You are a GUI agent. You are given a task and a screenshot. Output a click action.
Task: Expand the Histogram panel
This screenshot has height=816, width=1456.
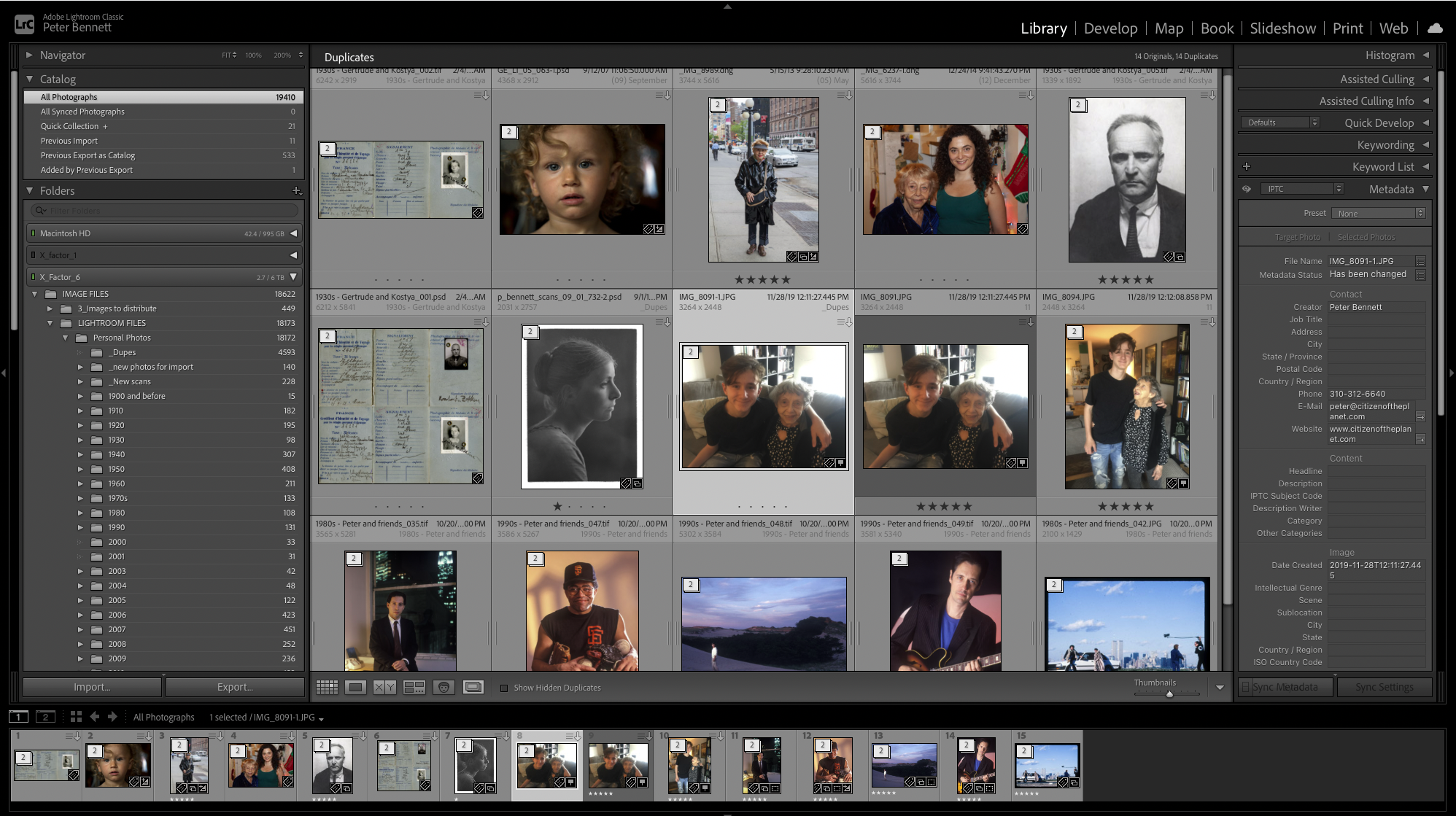pyautogui.click(x=1425, y=55)
